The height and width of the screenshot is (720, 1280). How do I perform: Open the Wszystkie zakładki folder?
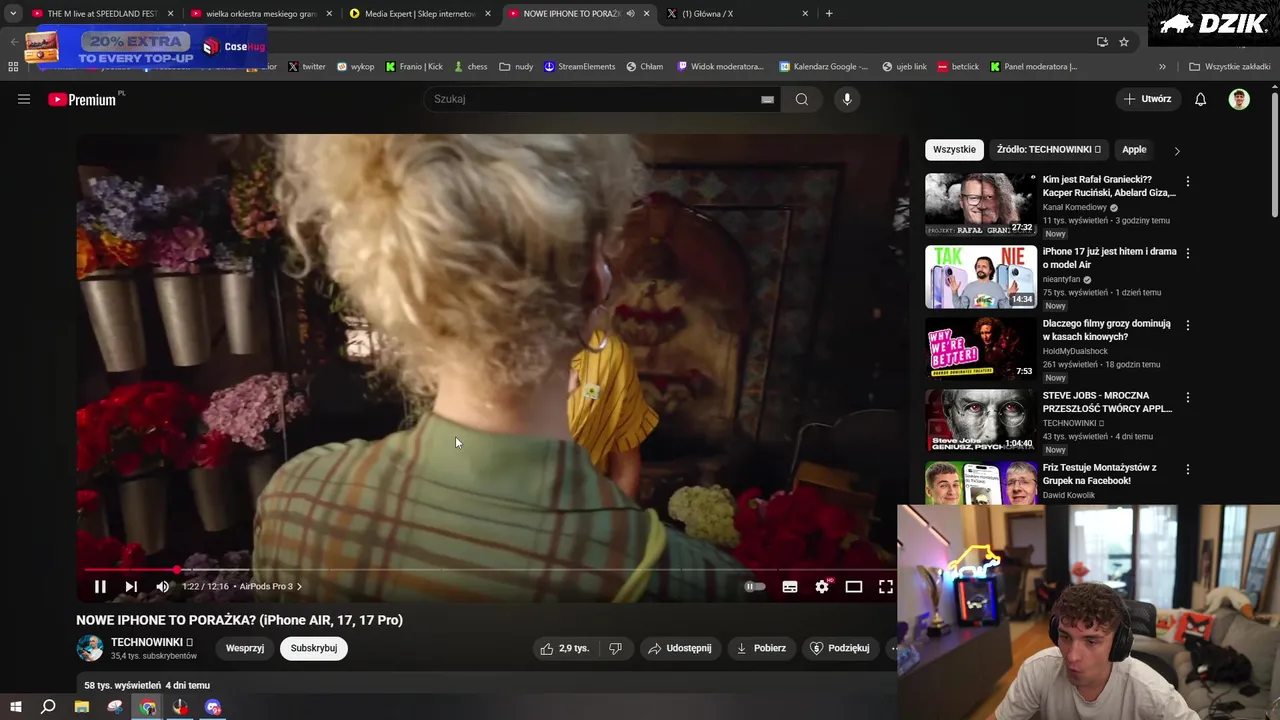click(1230, 67)
